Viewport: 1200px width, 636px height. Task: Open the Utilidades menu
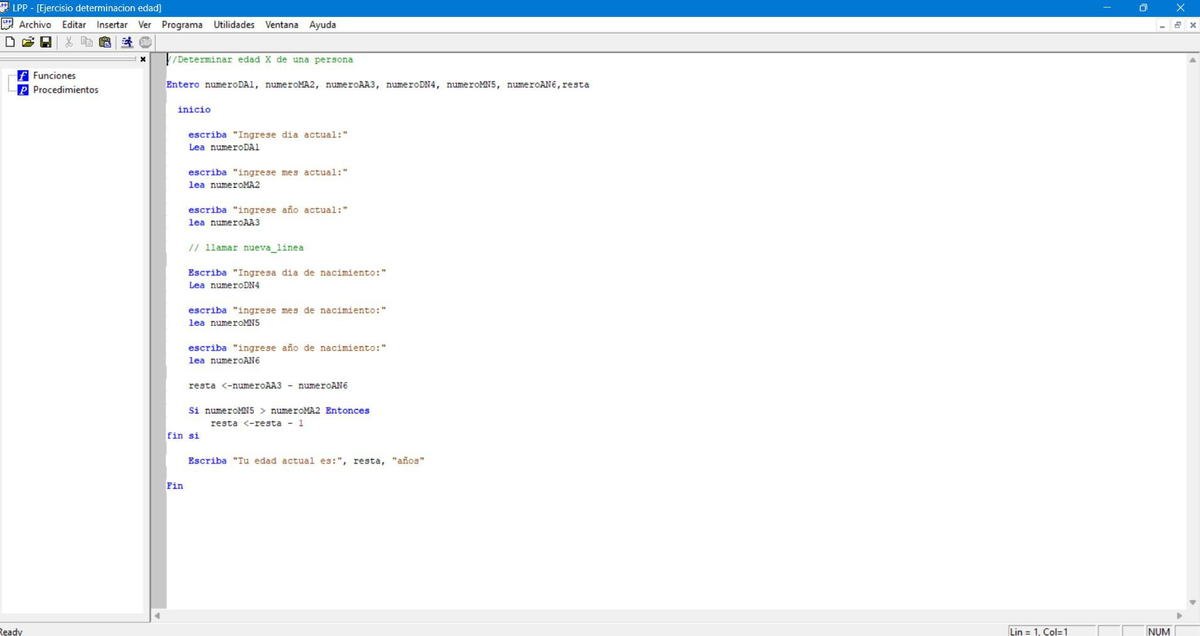click(234, 24)
